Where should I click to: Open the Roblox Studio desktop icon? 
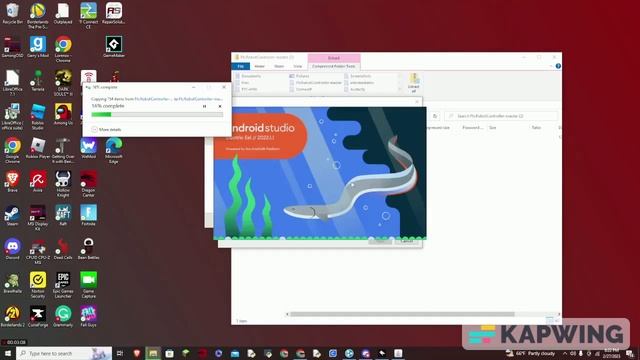[38, 116]
